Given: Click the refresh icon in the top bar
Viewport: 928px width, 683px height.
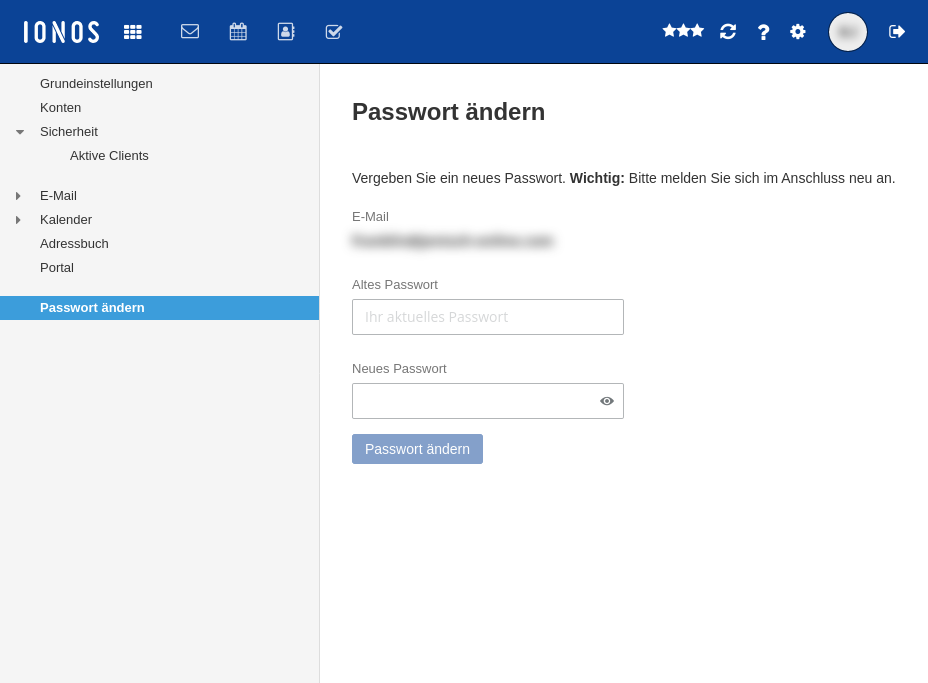Looking at the screenshot, I should click(x=727, y=31).
